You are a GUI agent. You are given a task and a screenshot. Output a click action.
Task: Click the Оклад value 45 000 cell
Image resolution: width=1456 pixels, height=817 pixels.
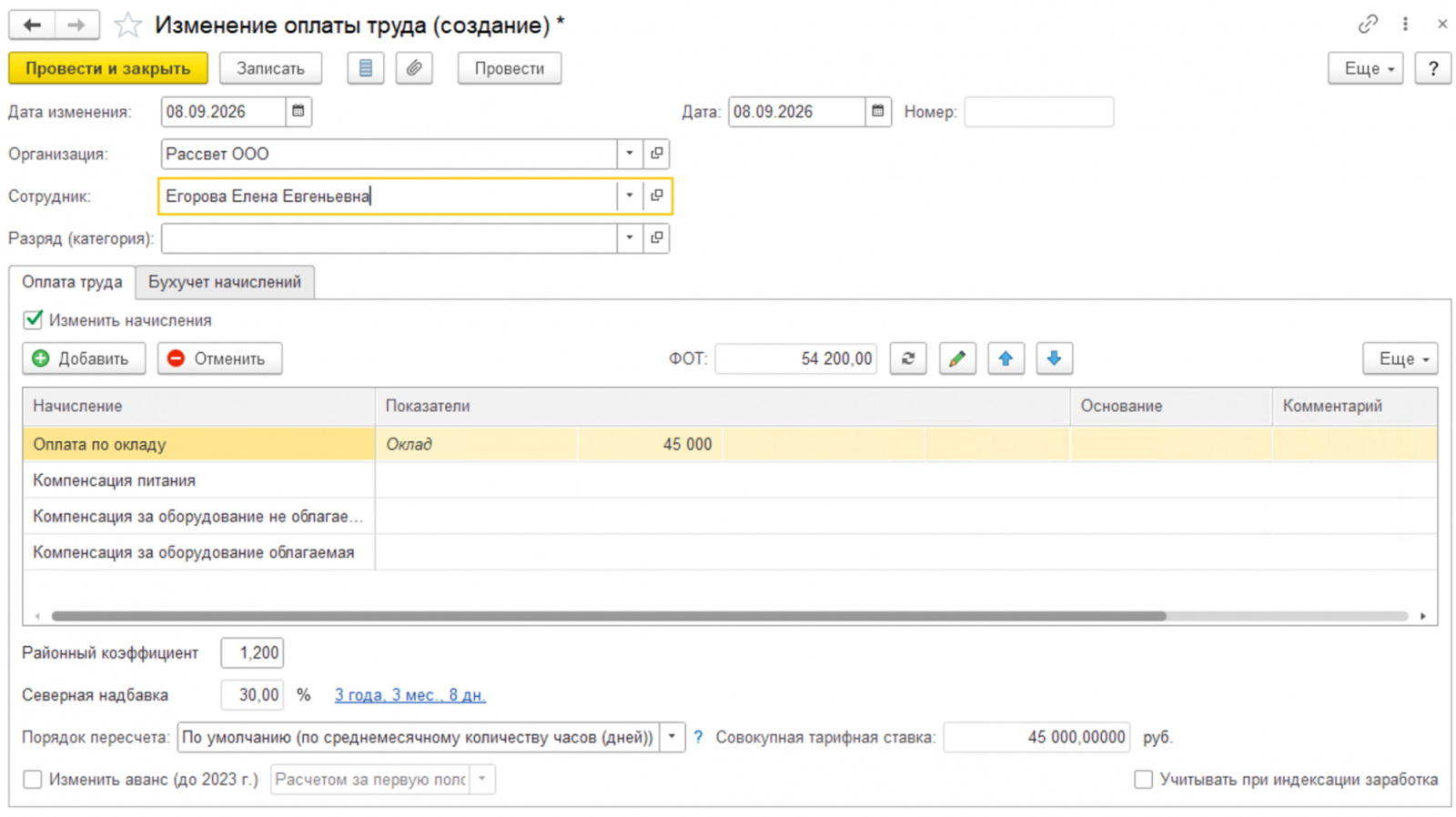(650, 444)
